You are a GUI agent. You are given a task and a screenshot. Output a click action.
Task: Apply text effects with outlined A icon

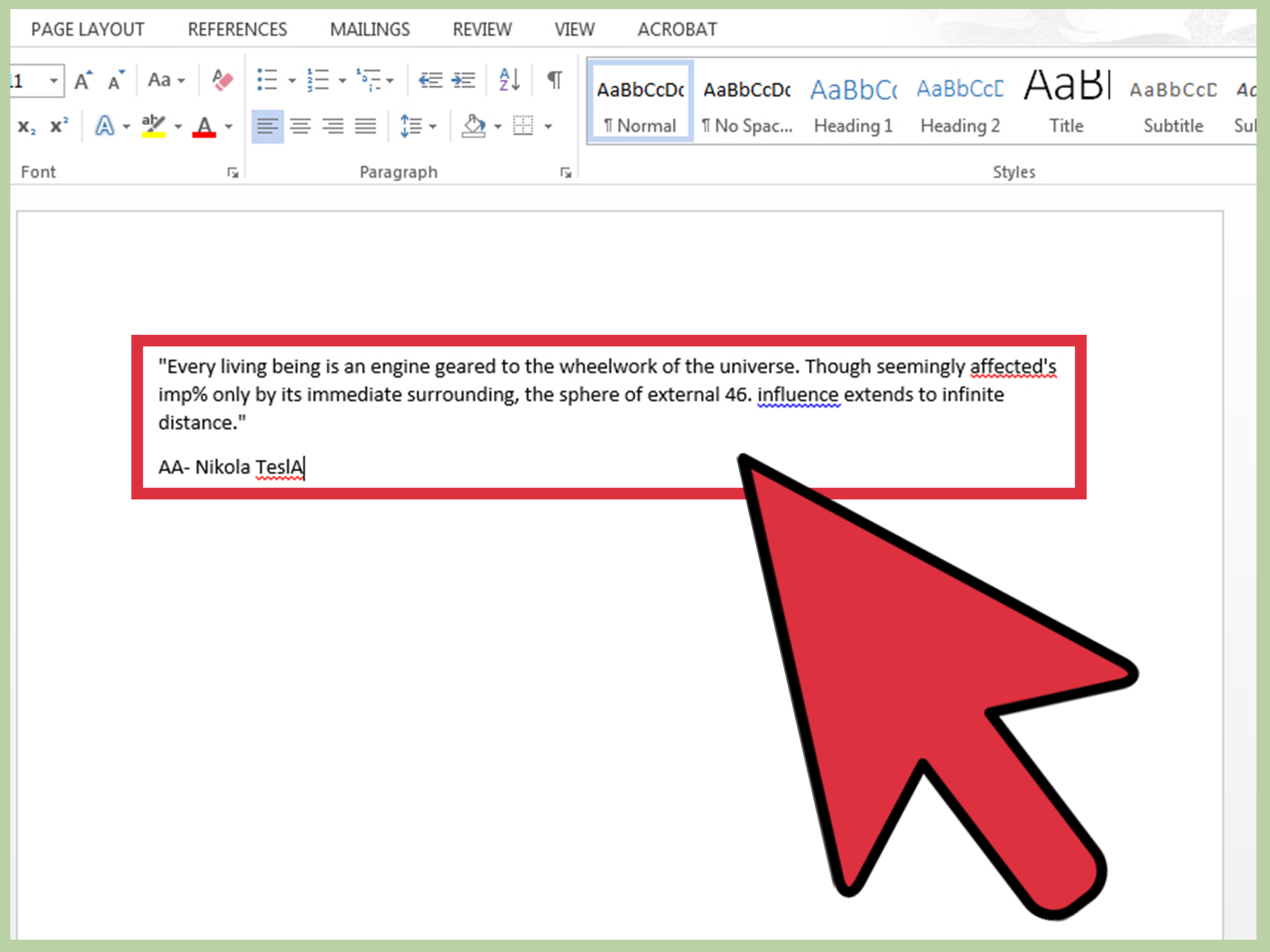(x=104, y=126)
